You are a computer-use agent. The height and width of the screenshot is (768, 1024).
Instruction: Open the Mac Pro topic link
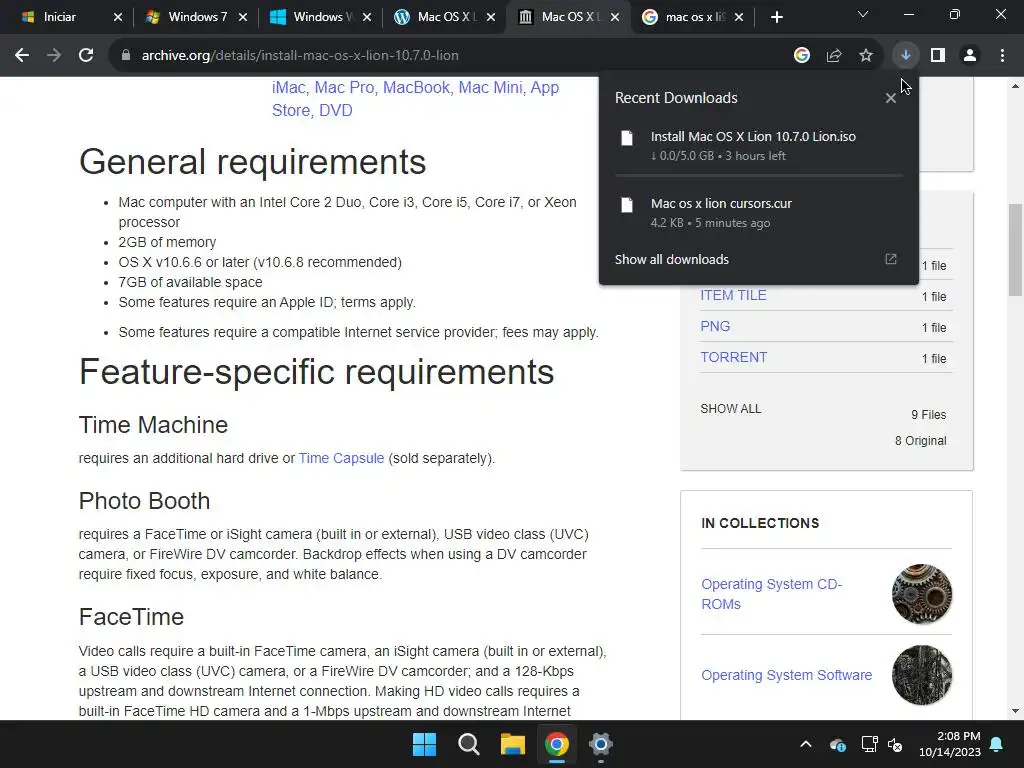344,88
